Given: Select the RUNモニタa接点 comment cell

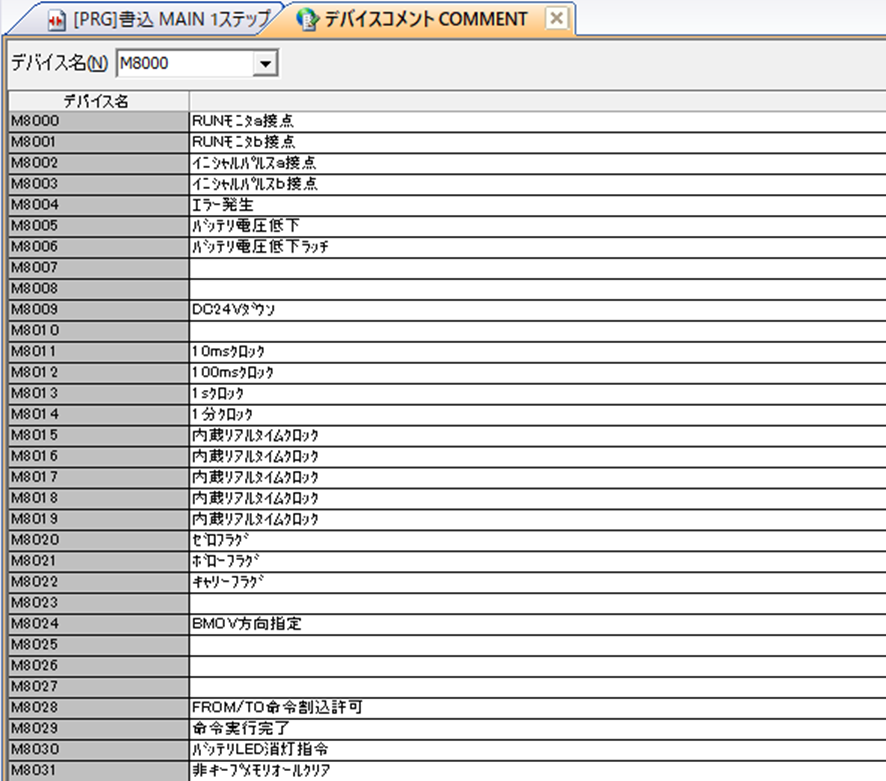Looking at the screenshot, I should click(x=537, y=121).
